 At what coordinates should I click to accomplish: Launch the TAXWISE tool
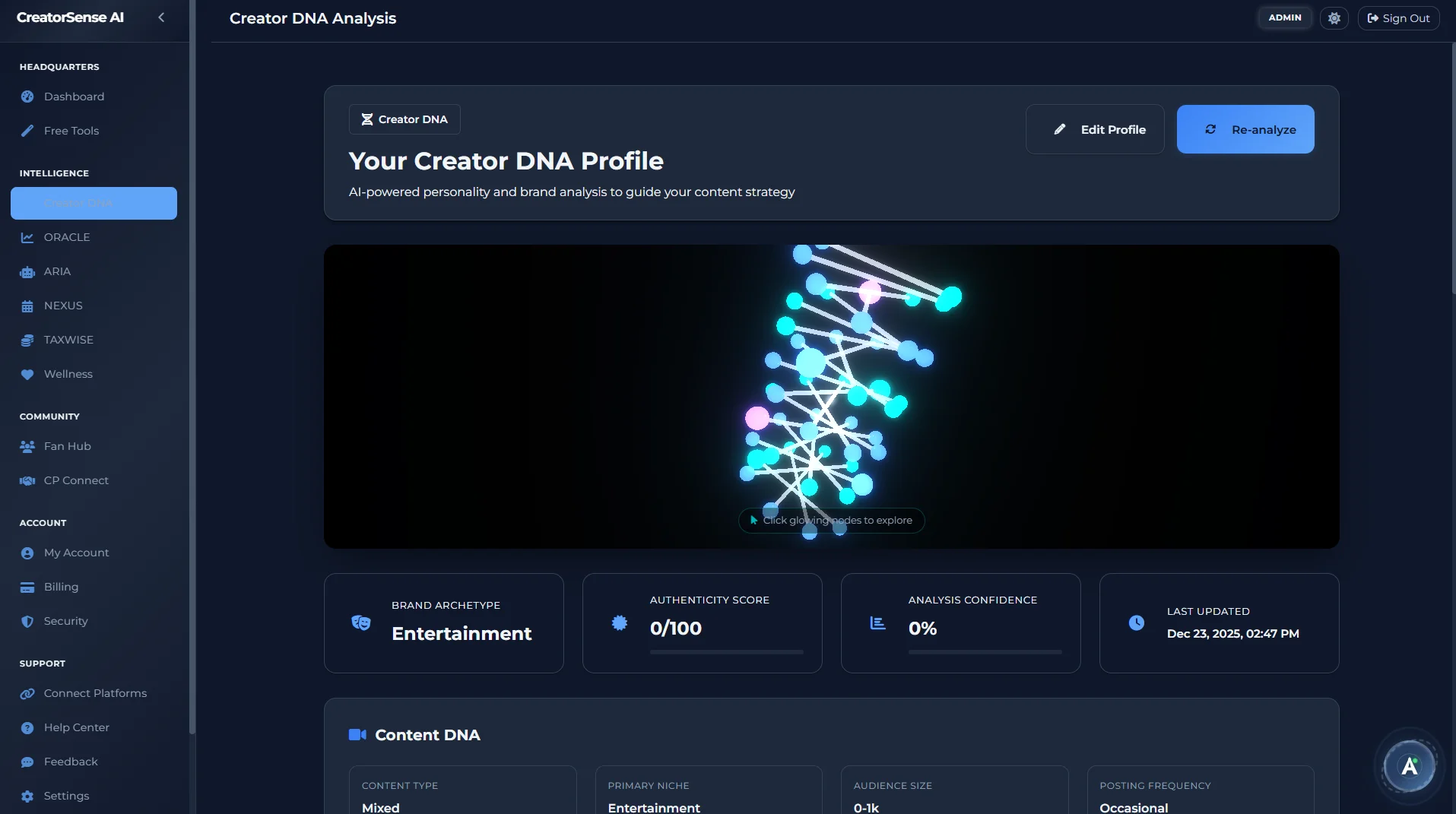click(67, 340)
